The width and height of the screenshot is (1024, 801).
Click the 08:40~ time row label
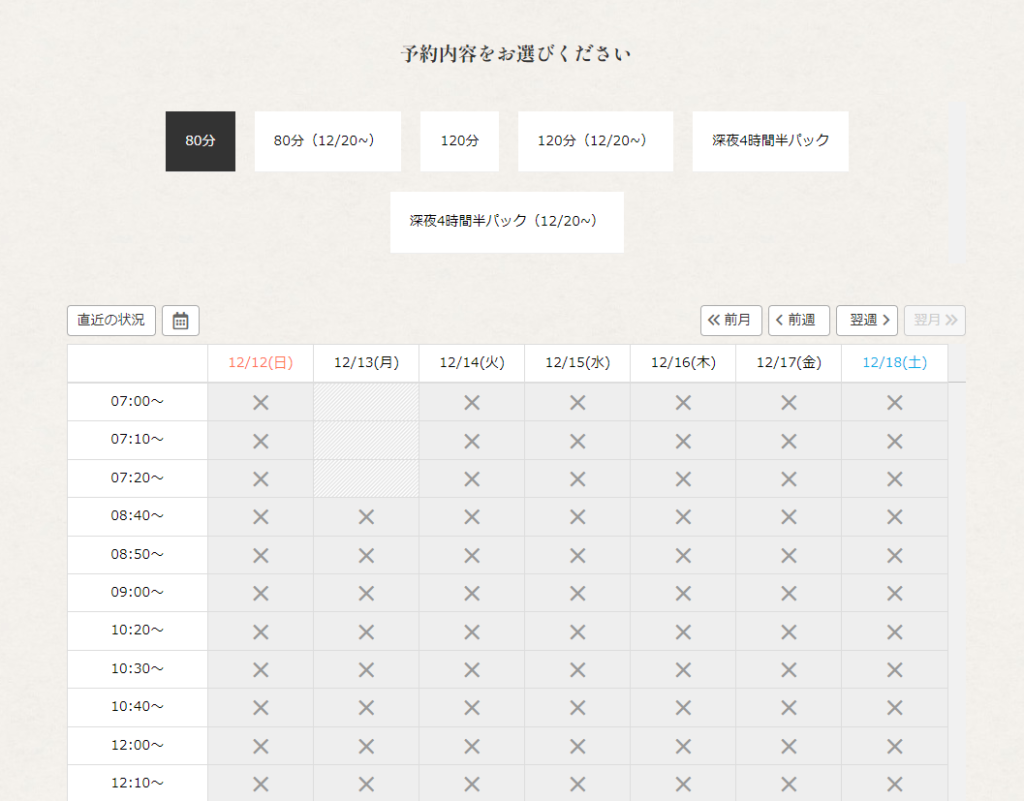137,516
